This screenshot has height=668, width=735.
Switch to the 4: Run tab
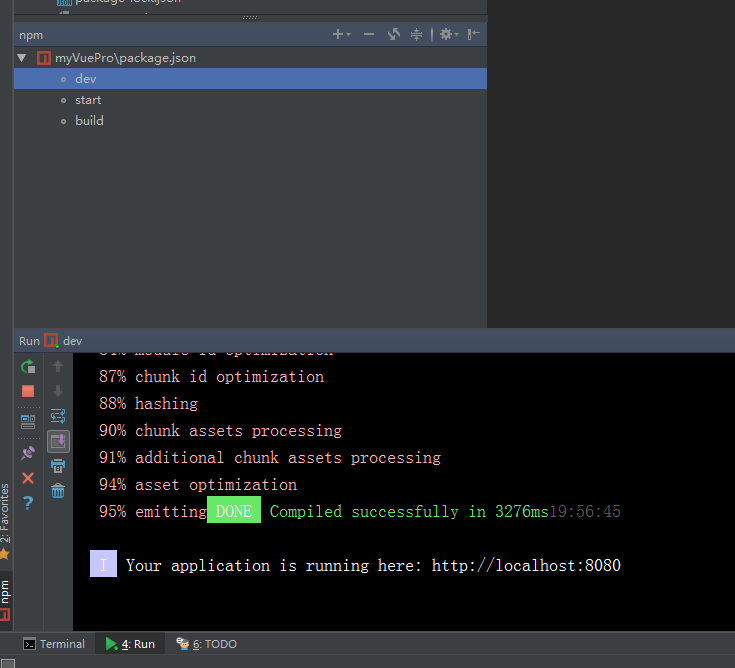(130, 644)
